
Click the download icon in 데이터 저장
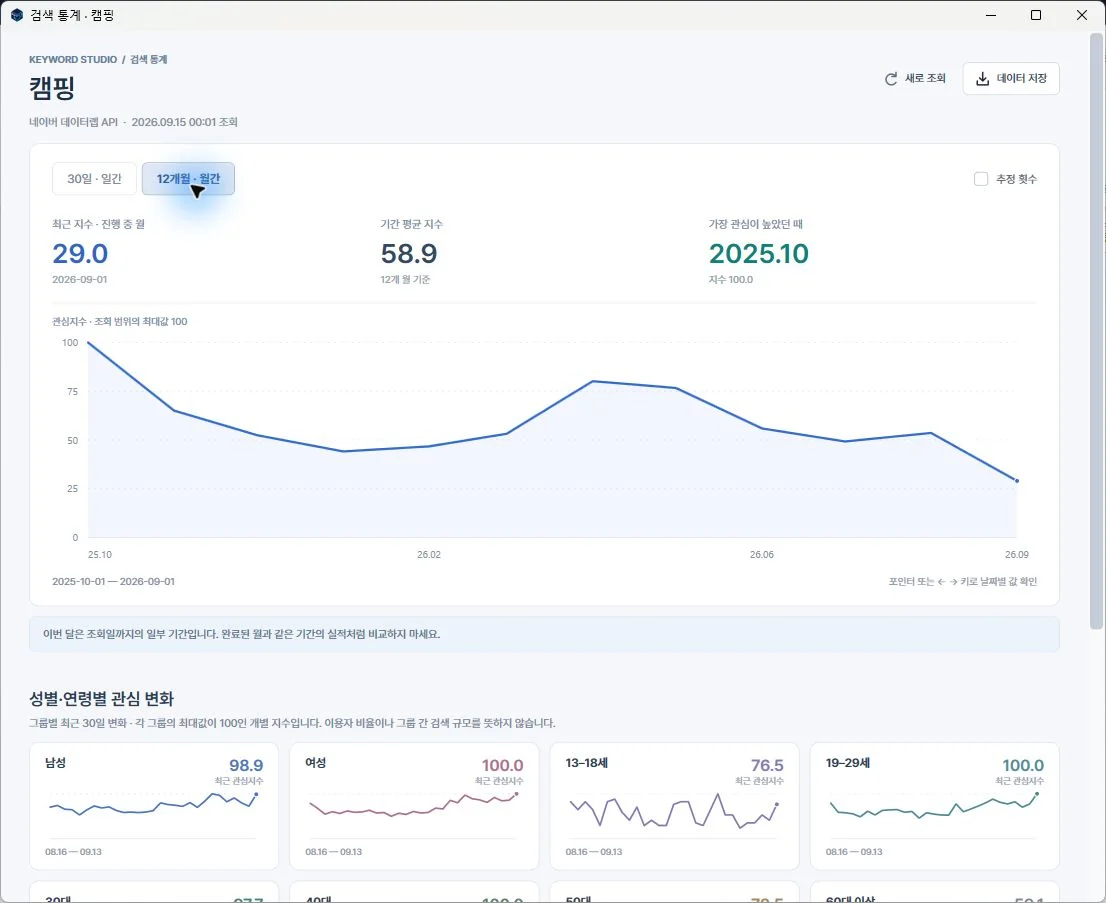(982, 78)
